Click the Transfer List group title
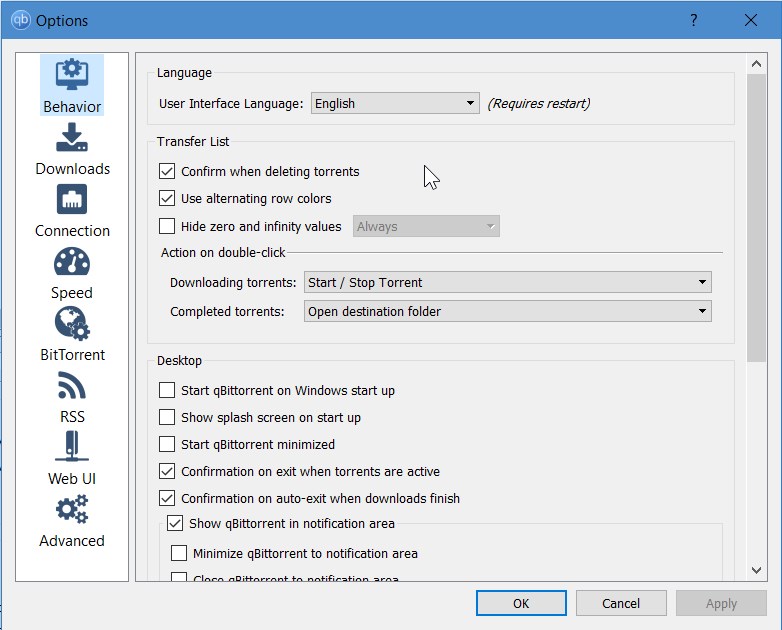 pos(193,142)
